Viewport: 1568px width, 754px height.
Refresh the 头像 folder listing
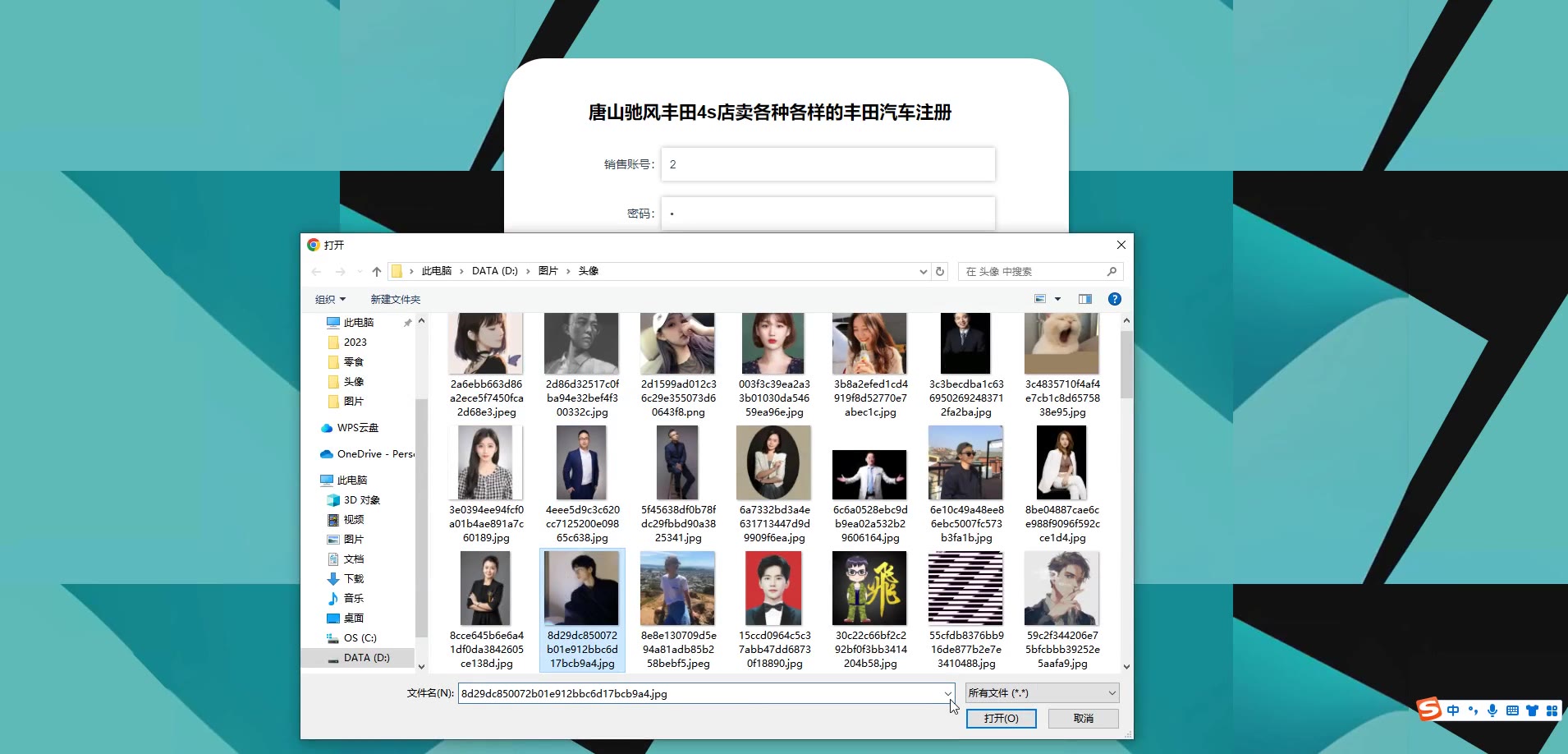(x=940, y=271)
